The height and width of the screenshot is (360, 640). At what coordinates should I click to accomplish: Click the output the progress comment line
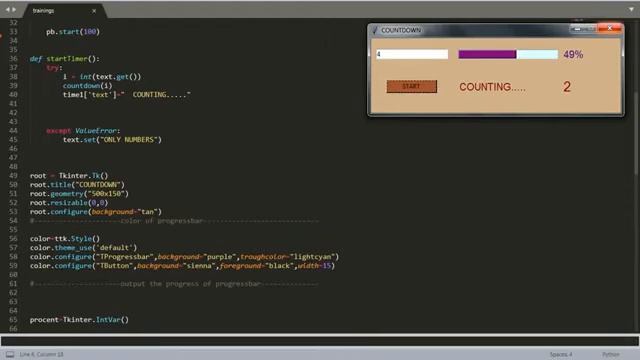[x=174, y=284]
